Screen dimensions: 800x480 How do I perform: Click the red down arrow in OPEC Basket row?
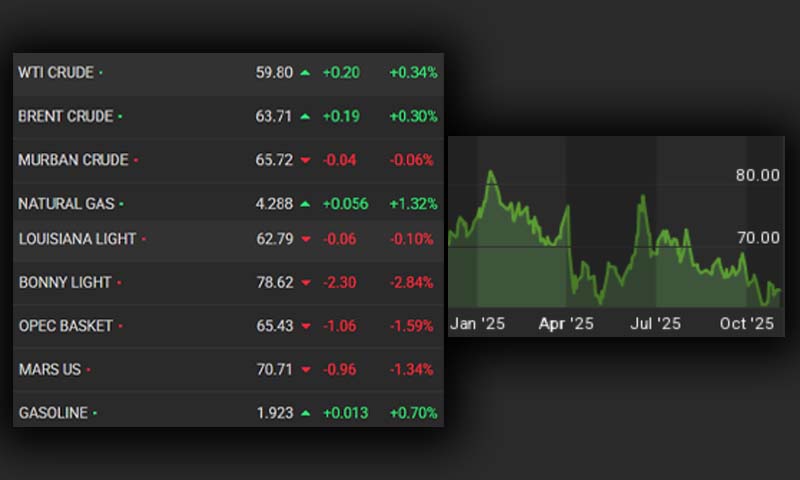click(306, 326)
